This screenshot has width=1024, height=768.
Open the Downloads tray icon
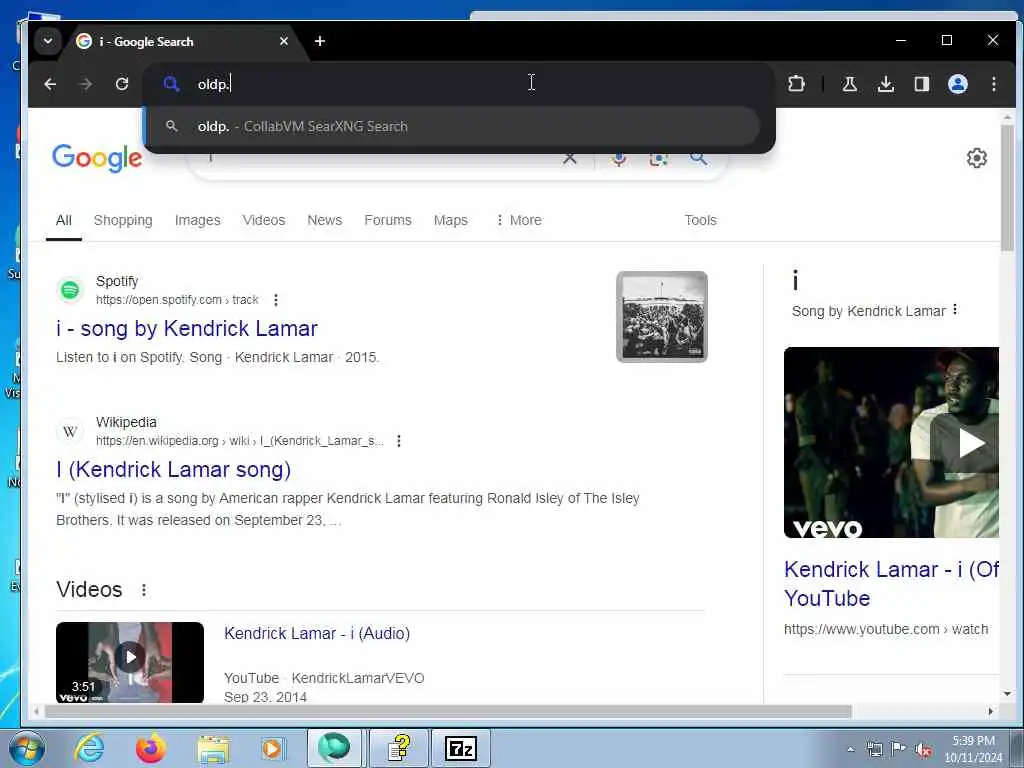886,84
